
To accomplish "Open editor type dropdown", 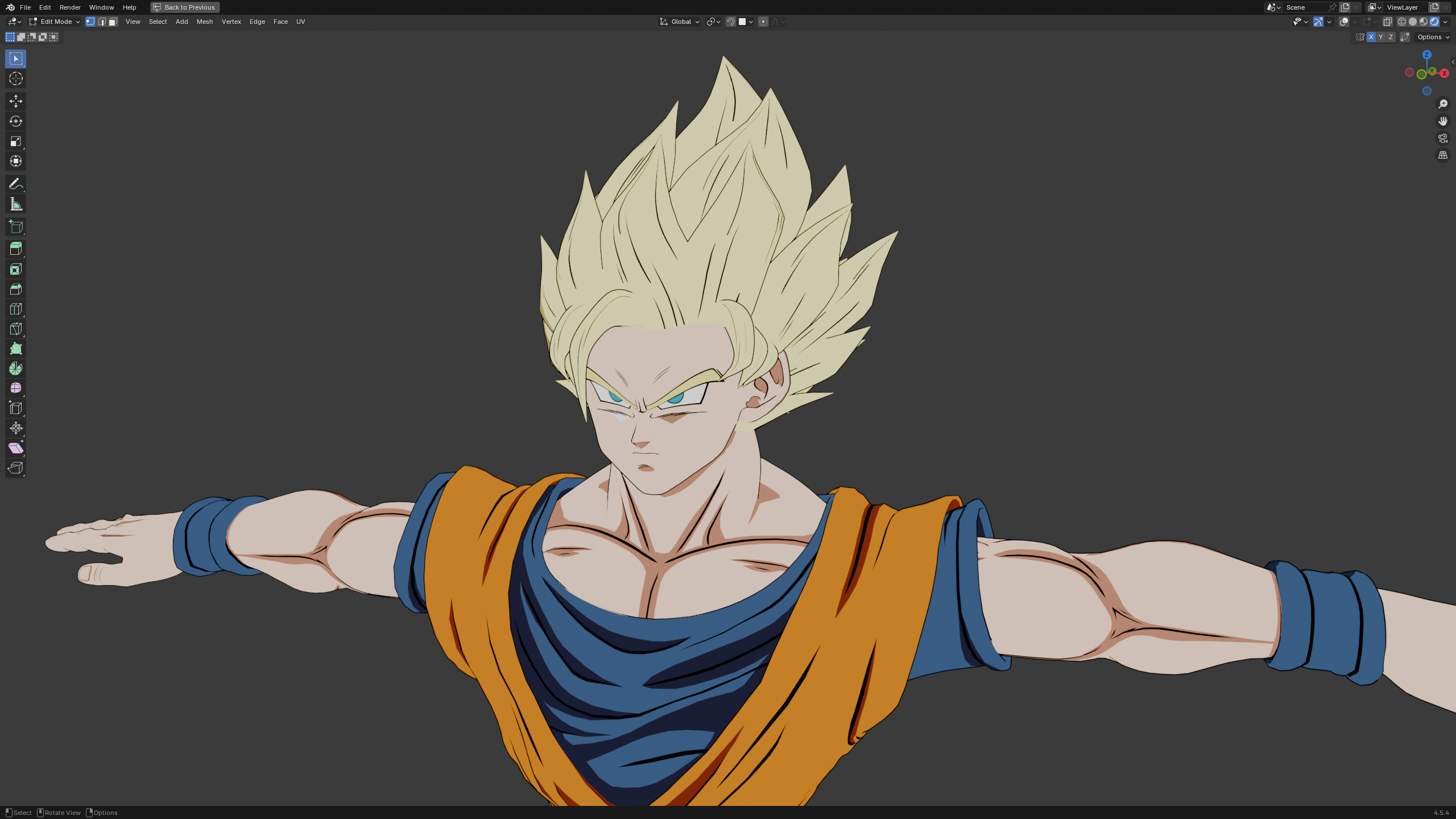I will [14, 22].
